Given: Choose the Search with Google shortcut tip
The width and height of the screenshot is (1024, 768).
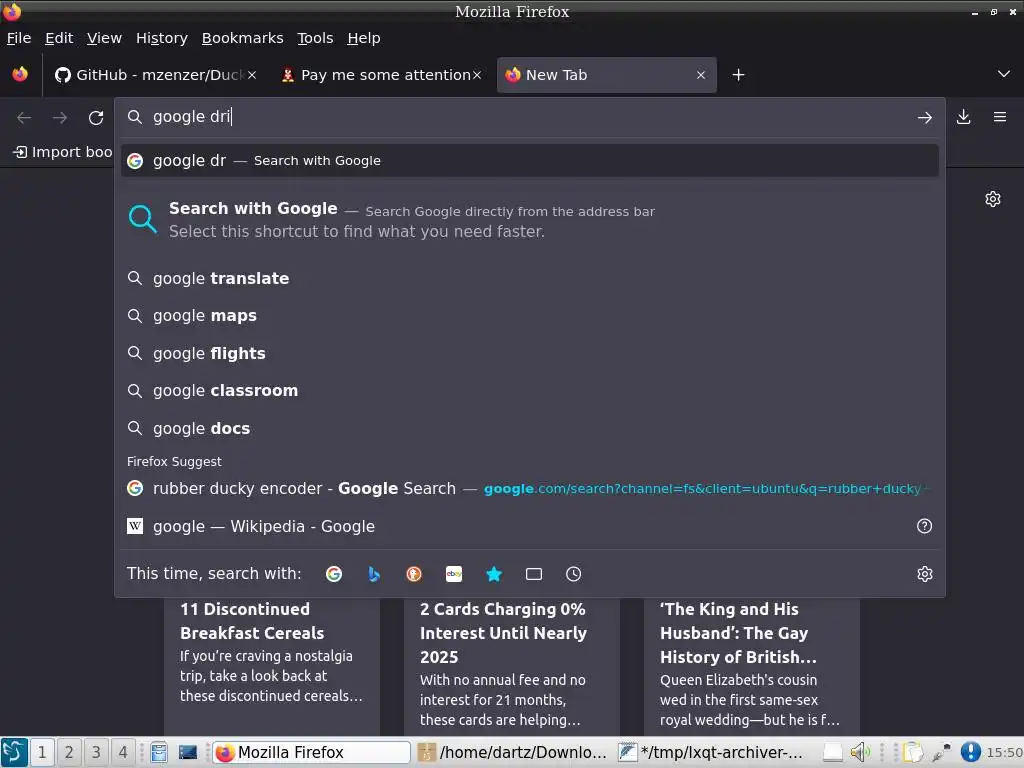Looking at the screenshot, I should [530, 219].
